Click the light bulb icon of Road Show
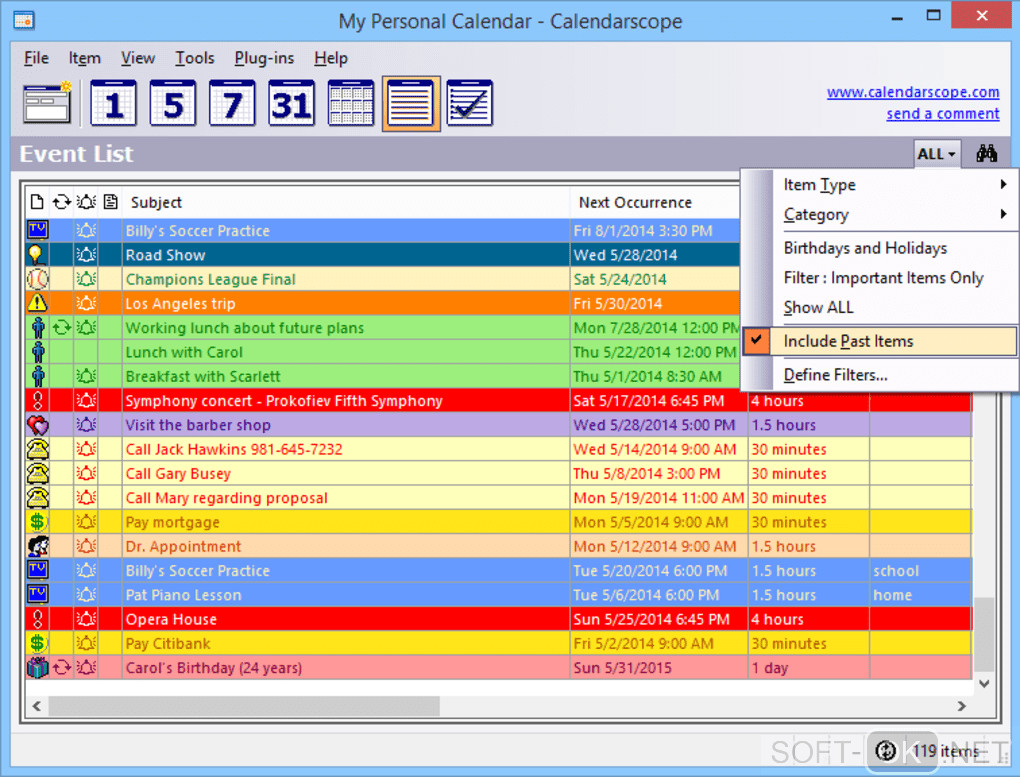The width and height of the screenshot is (1020, 777). (38, 254)
